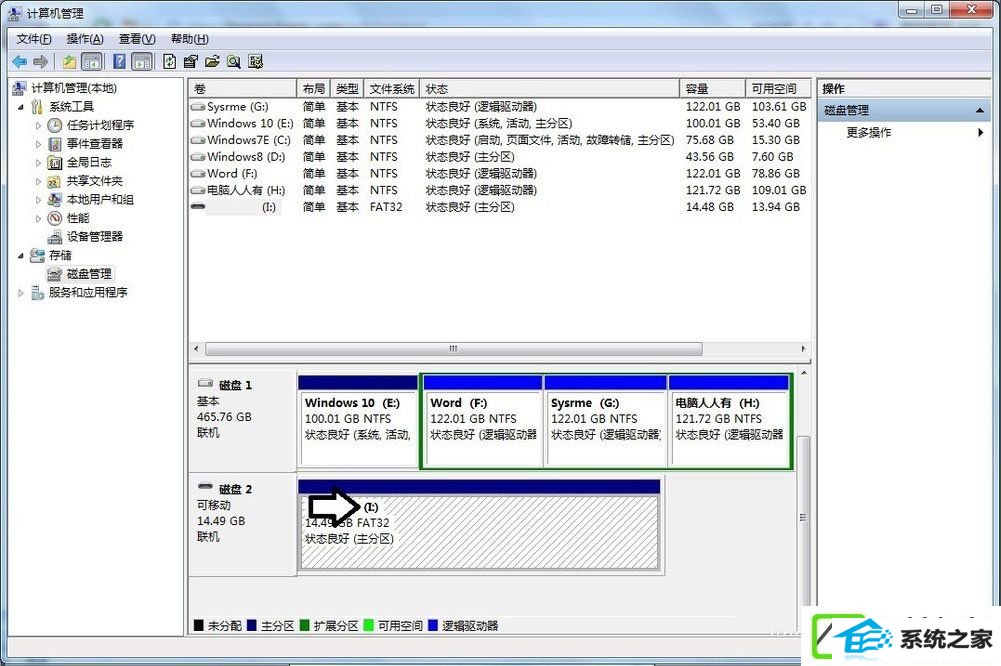
Task: Open the 帮助(H) menu
Action: coord(190,39)
